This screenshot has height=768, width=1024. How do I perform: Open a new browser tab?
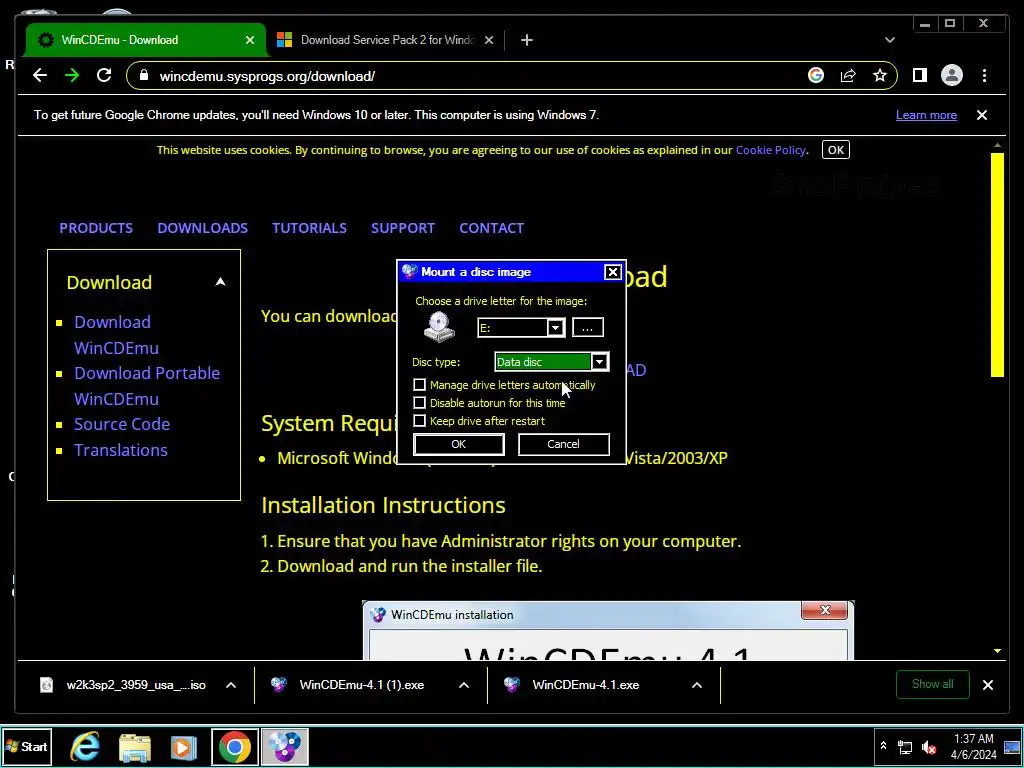coord(526,40)
